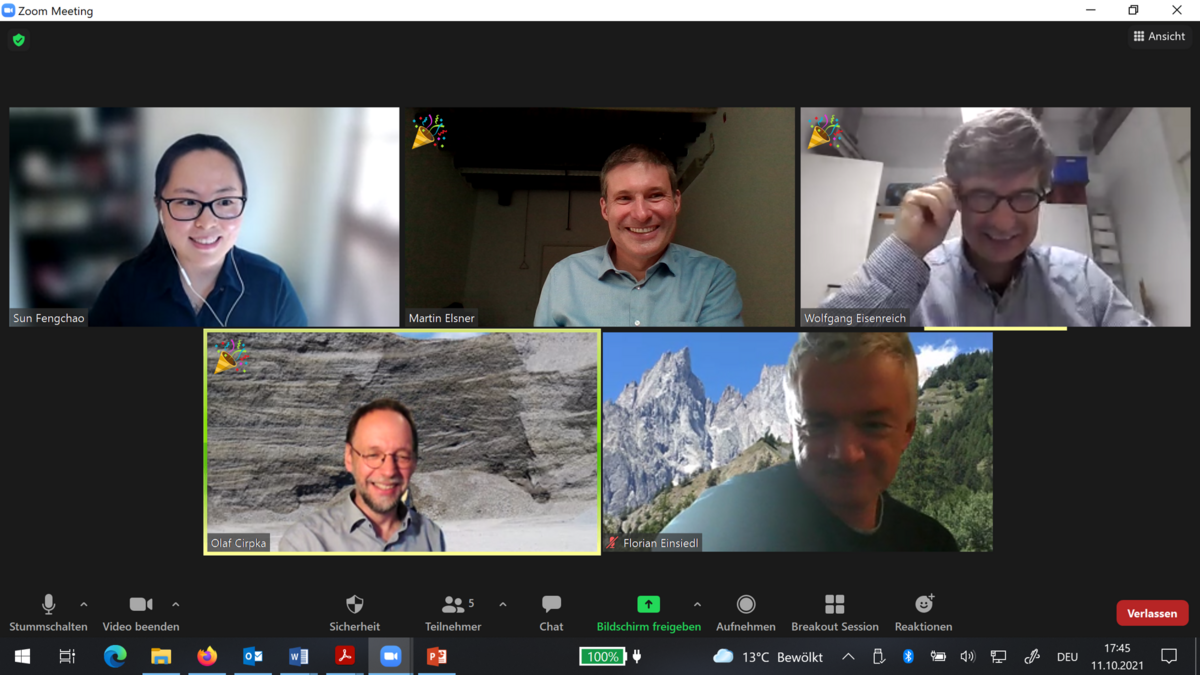This screenshot has width=1200, height=675.
Task: Leave the meeting with Verlassen
Action: pyautogui.click(x=1152, y=613)
